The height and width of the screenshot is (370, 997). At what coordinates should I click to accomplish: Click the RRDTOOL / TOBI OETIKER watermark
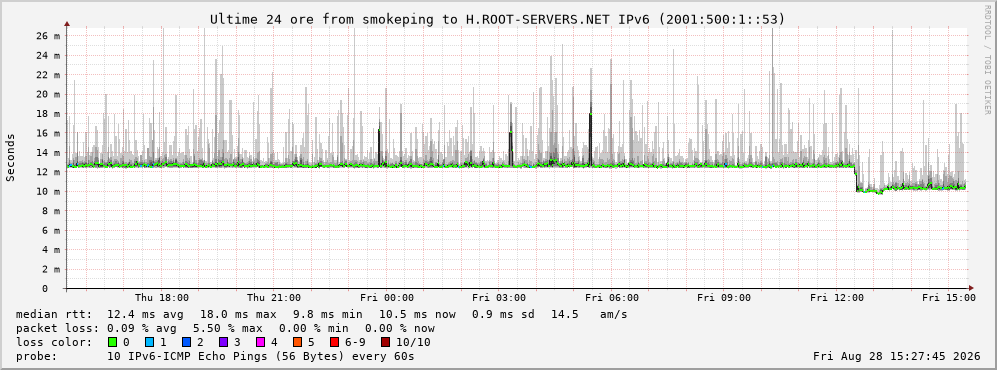(987, 61)
